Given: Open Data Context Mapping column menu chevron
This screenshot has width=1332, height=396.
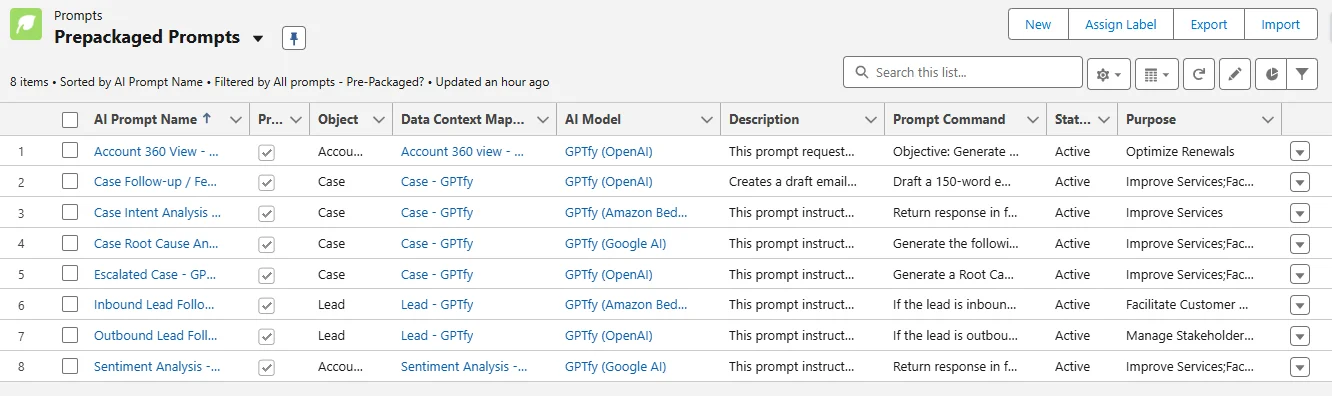Looking at the screenshot, I should pos(542,120).
